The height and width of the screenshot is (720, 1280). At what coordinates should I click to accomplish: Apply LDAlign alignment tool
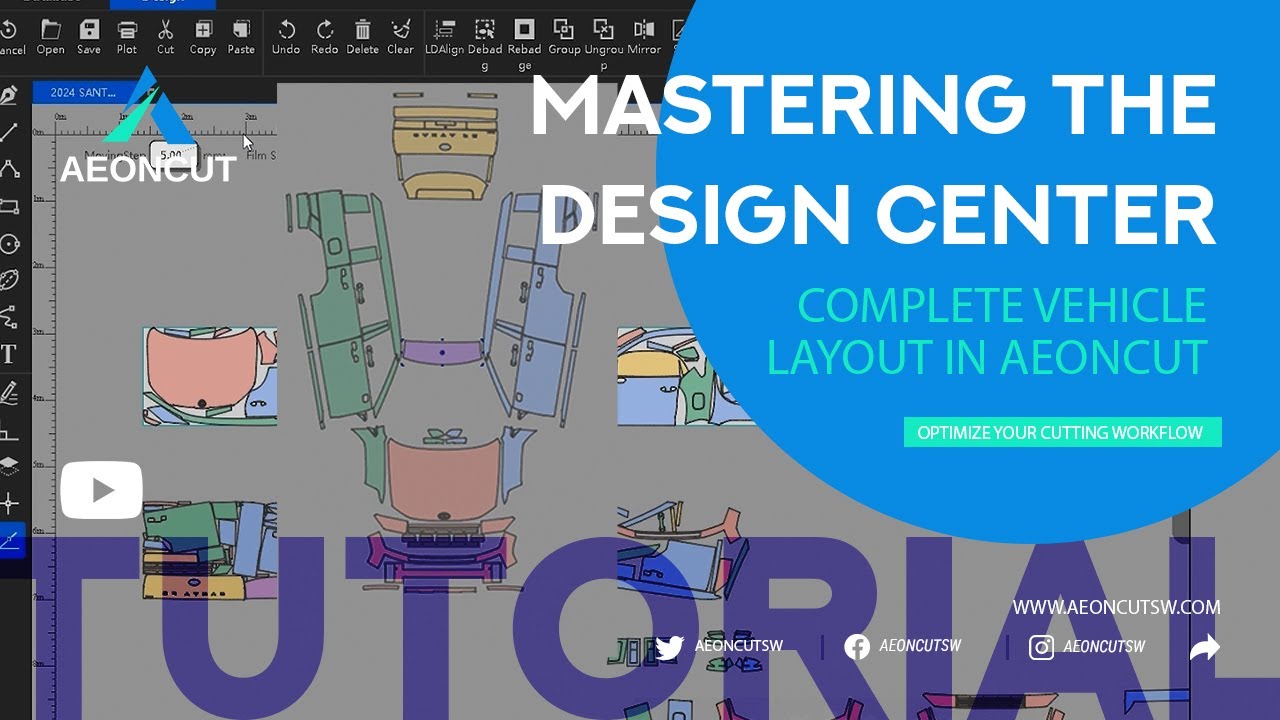coord(445,37)
